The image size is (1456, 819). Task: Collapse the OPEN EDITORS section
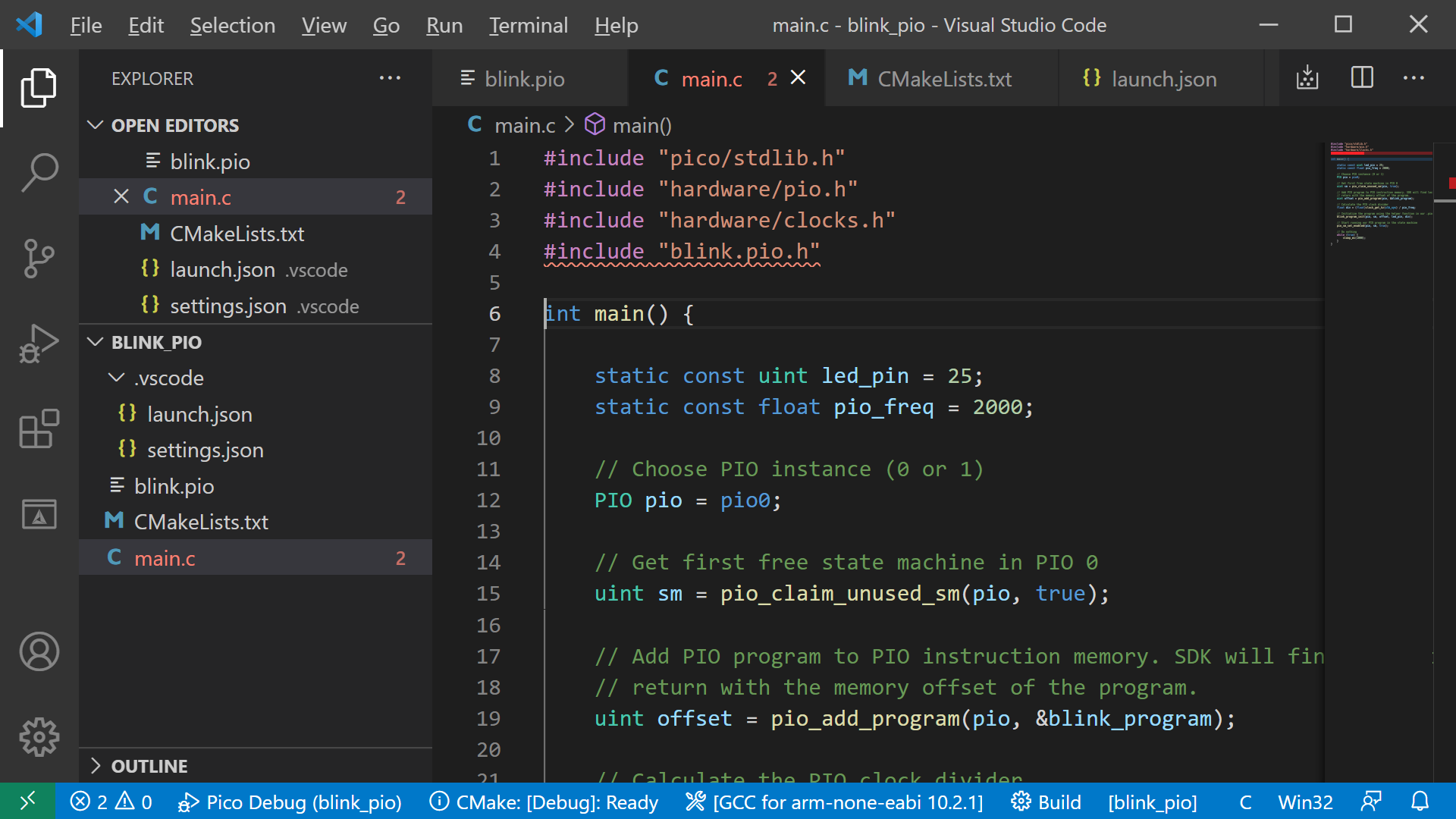[256, 125]
